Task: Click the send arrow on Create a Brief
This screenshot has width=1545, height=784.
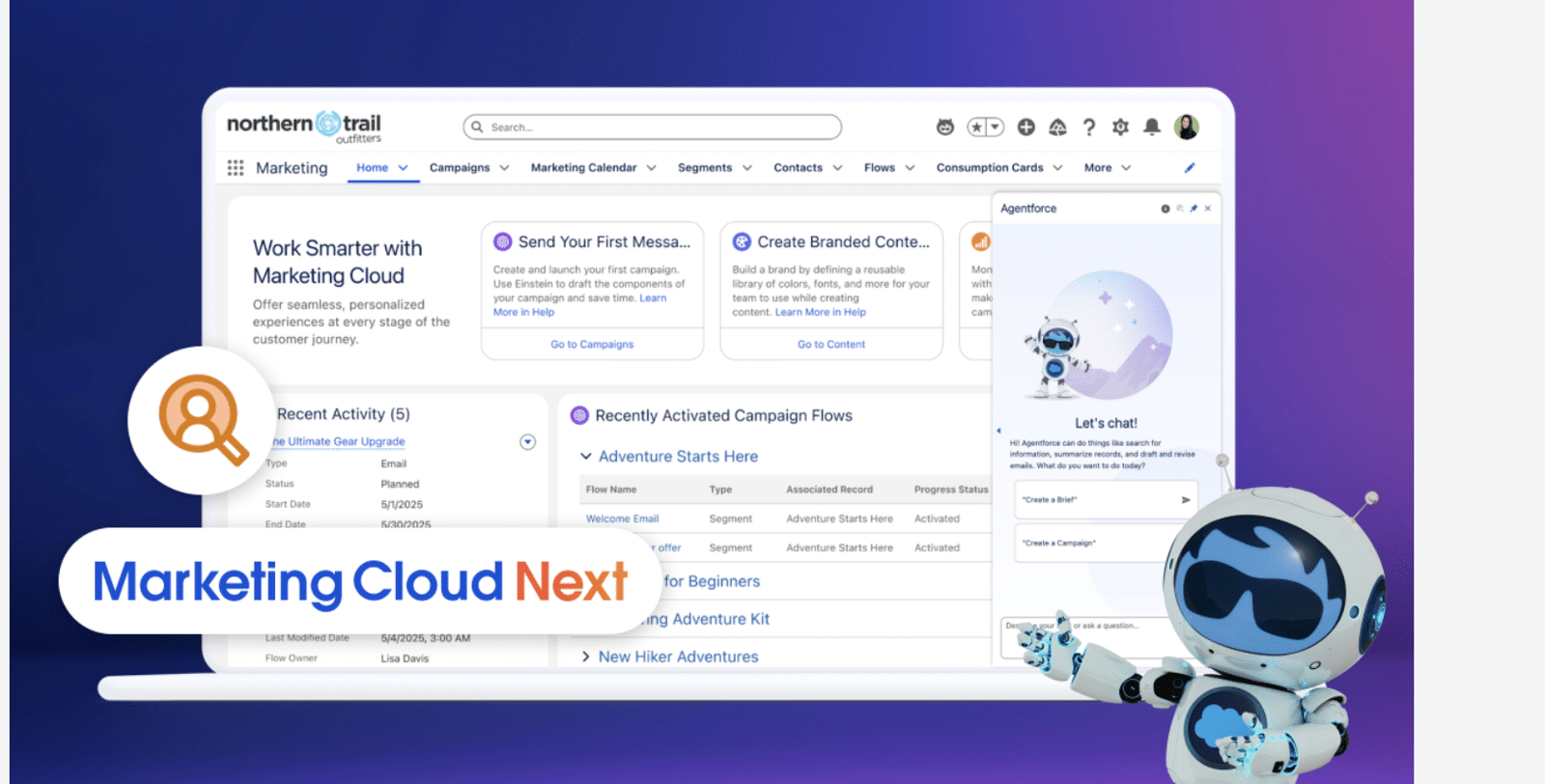Action: 1186,500
